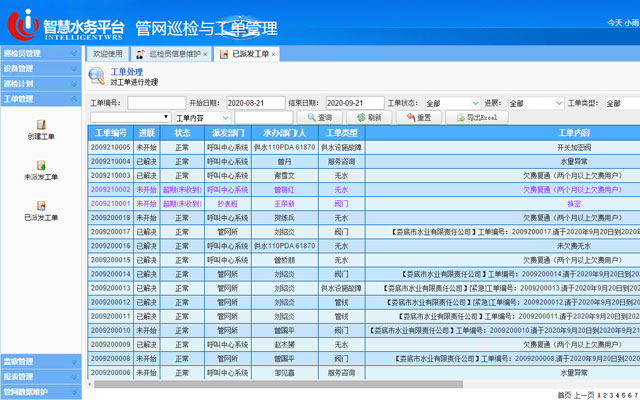
Task: Click the 查询 search button
Action: pyautogui.click(x=319, y=118)
